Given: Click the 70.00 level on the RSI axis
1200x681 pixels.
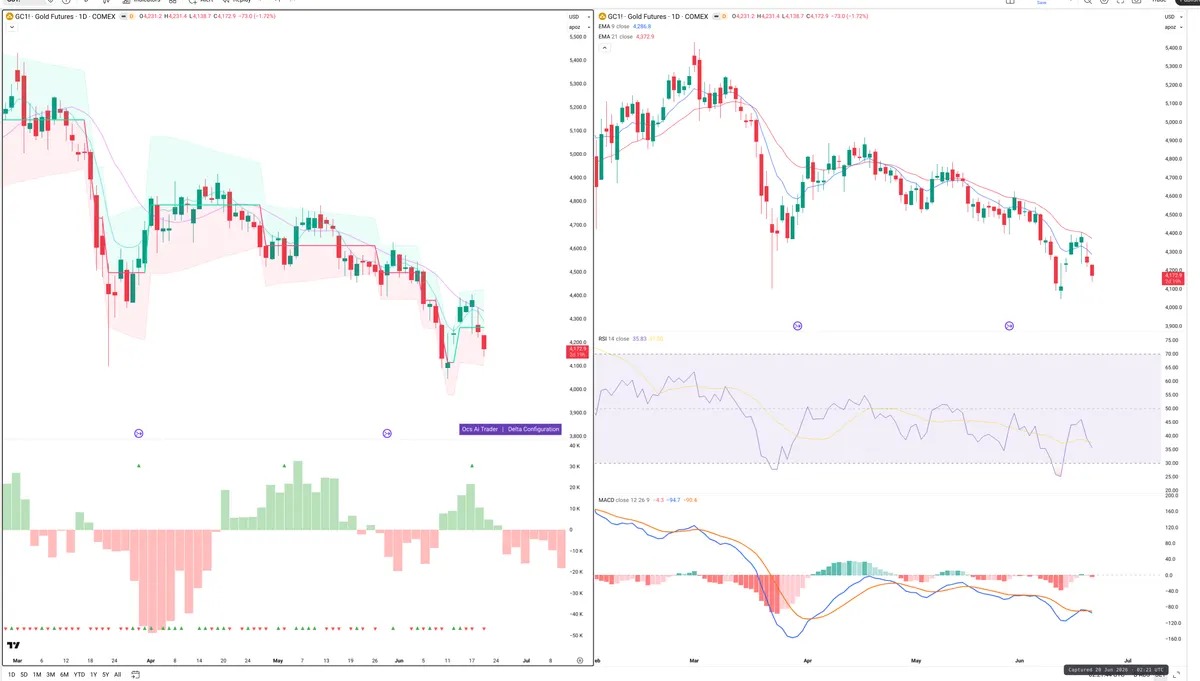Looking at the screenshot, I should tap(1174, 354).
